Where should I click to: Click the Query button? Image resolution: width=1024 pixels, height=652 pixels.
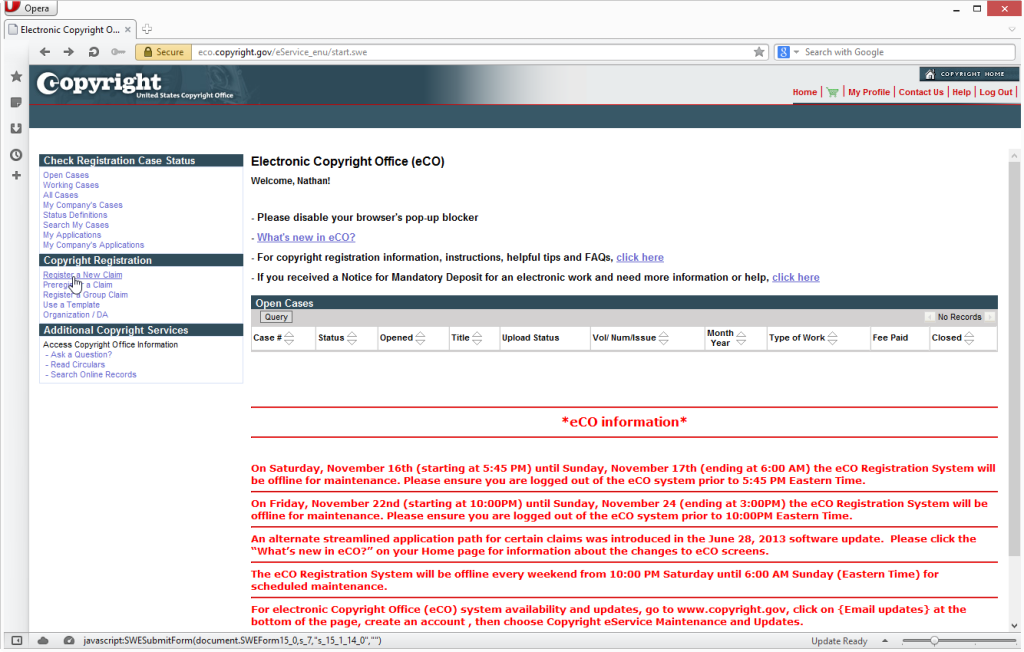(x=276, y=317)
